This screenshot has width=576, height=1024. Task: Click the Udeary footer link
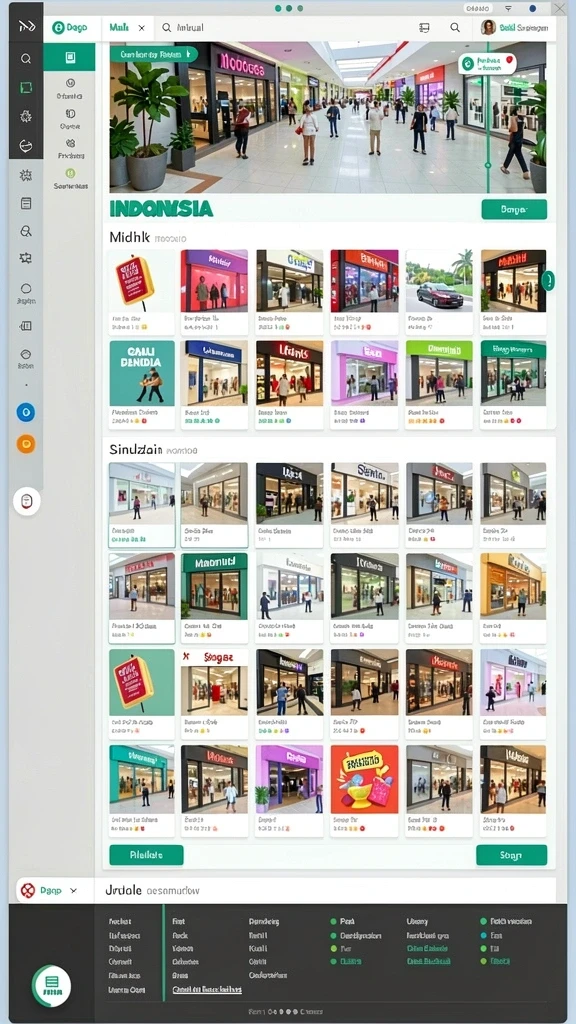(417, 921)
